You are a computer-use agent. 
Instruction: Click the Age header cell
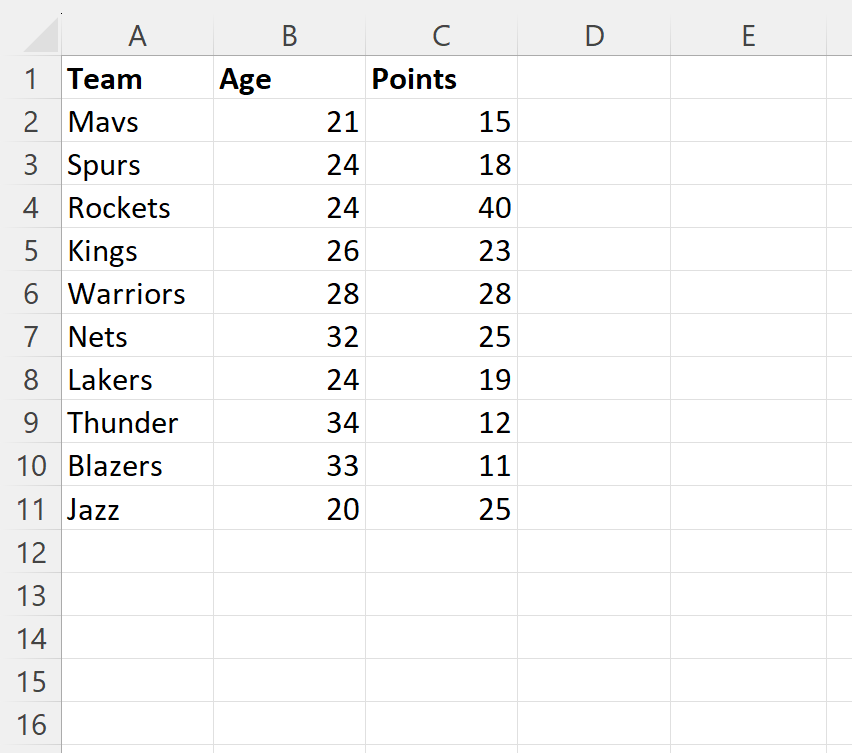(x=290, y=78)
